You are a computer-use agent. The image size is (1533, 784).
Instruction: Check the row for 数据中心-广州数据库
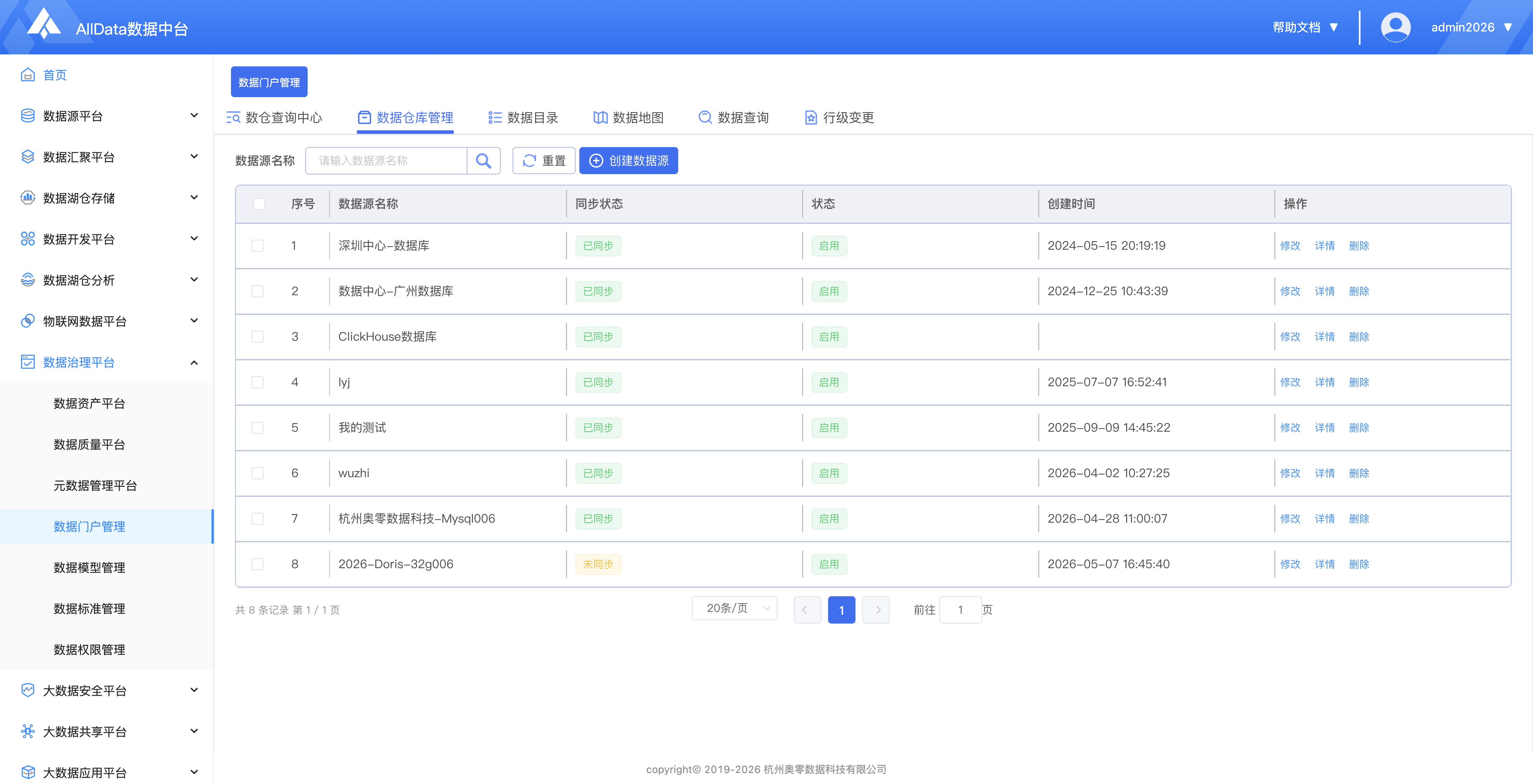(257, 291)
